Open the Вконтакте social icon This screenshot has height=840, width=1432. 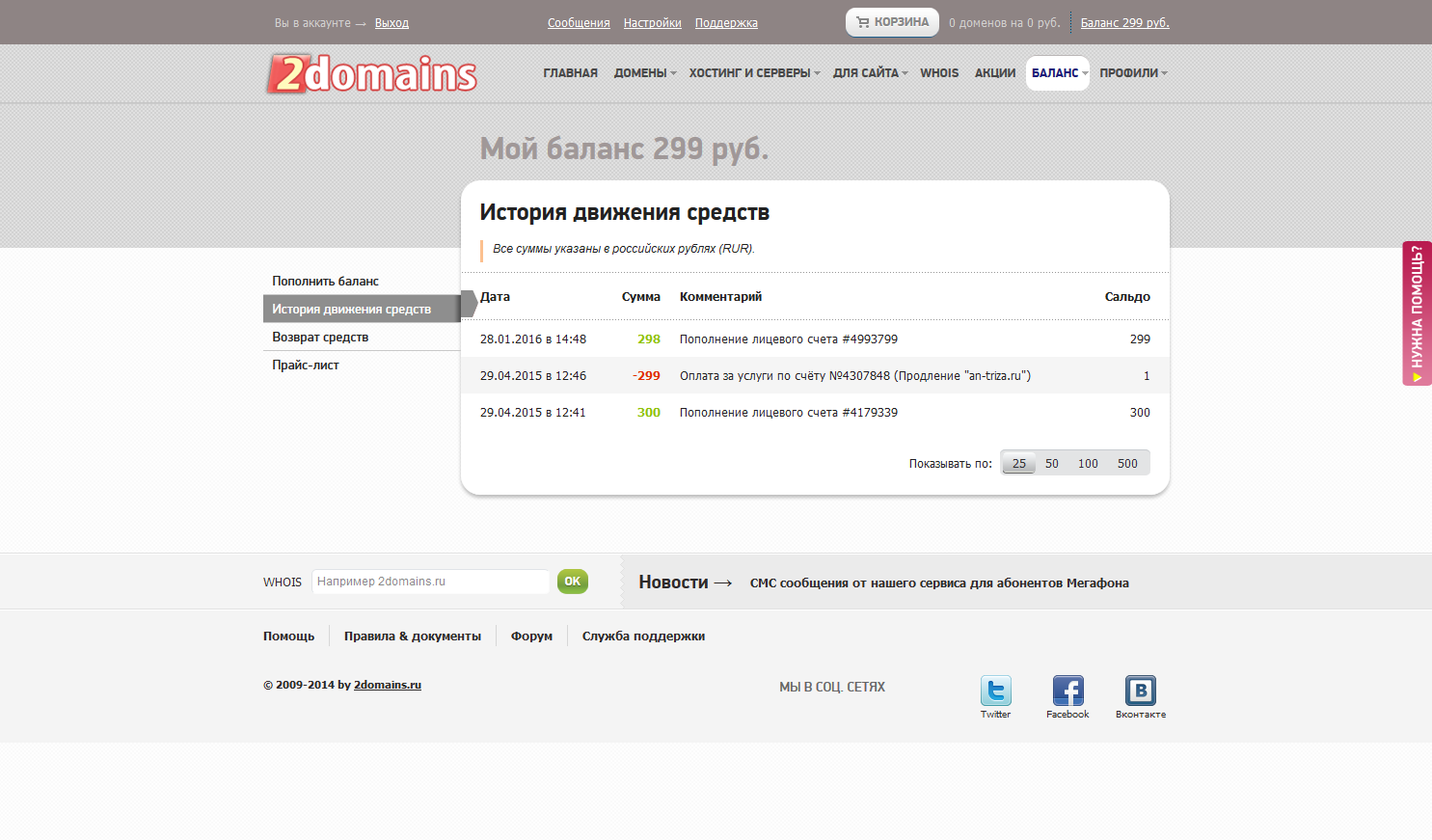pyautogui.click(x=1140, y=691)
